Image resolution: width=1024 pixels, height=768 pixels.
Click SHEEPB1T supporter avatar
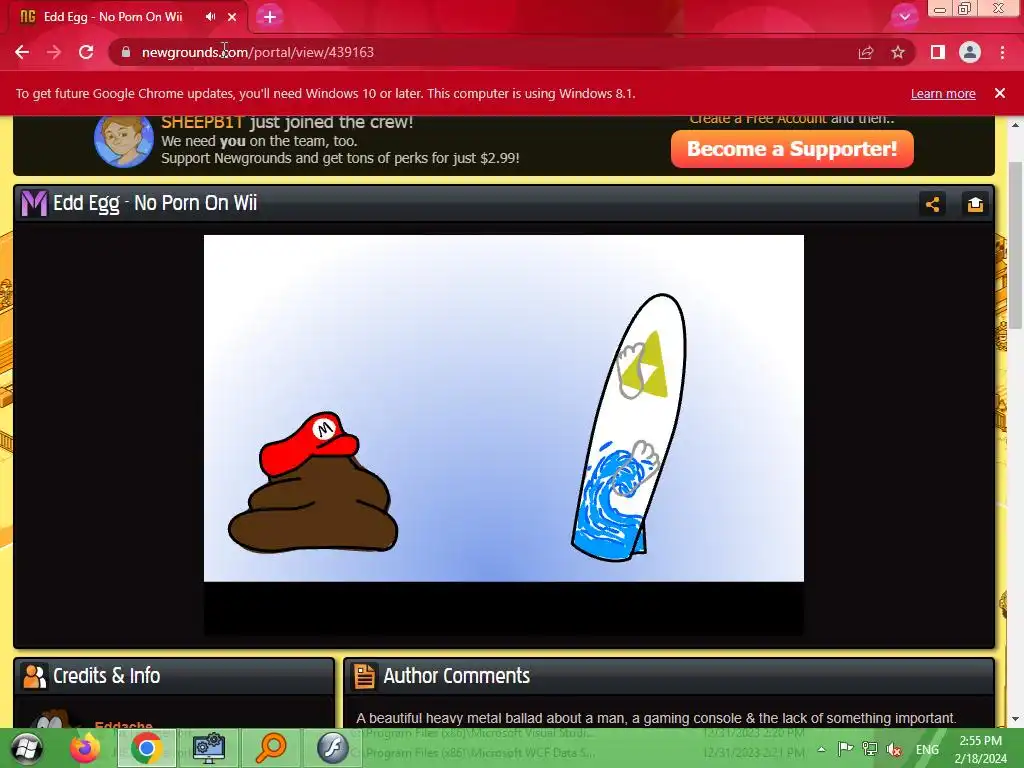pos(123,141)
